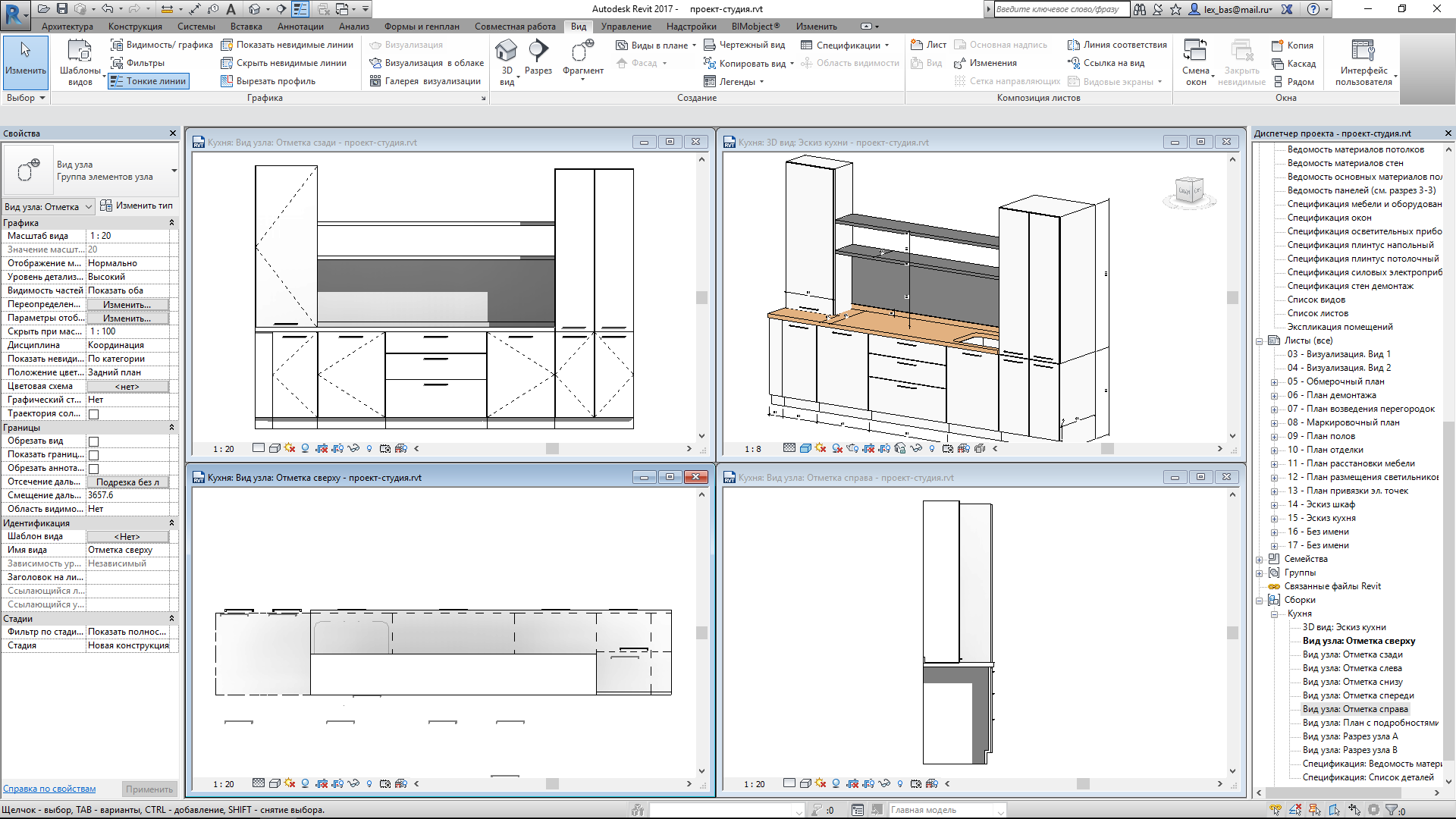Viewport: 1456px width, 819px height.
Task: Click the Применить button
Action: click(x=149, y=789)
